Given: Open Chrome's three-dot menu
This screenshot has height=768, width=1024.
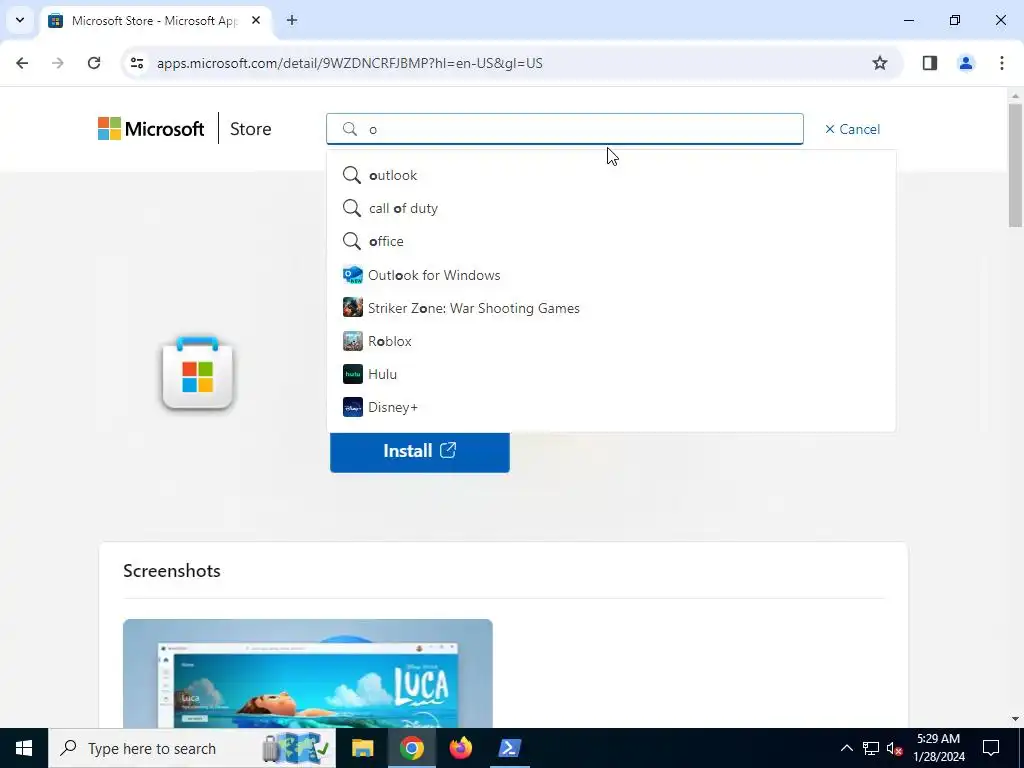Looking at the screenshot, I should point(1002,63).
